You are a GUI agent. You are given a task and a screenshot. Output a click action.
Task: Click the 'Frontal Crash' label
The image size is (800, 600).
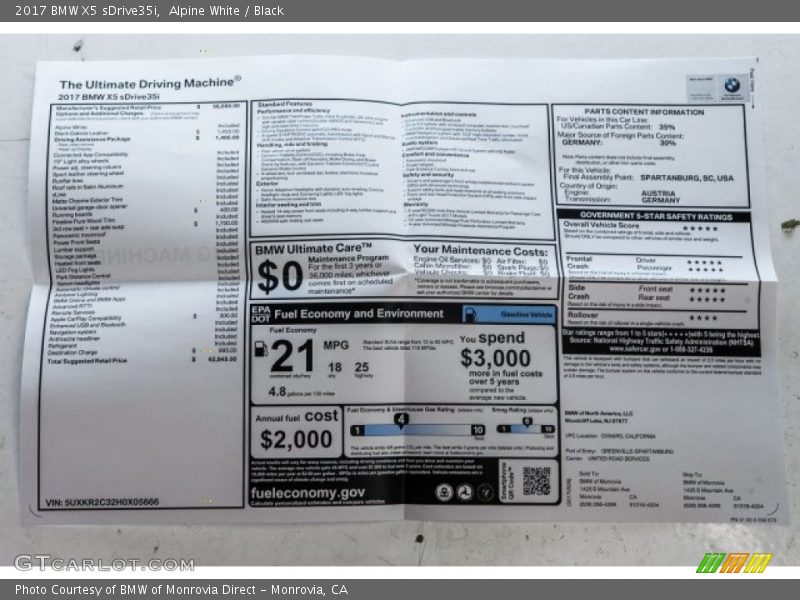point(579,262)
